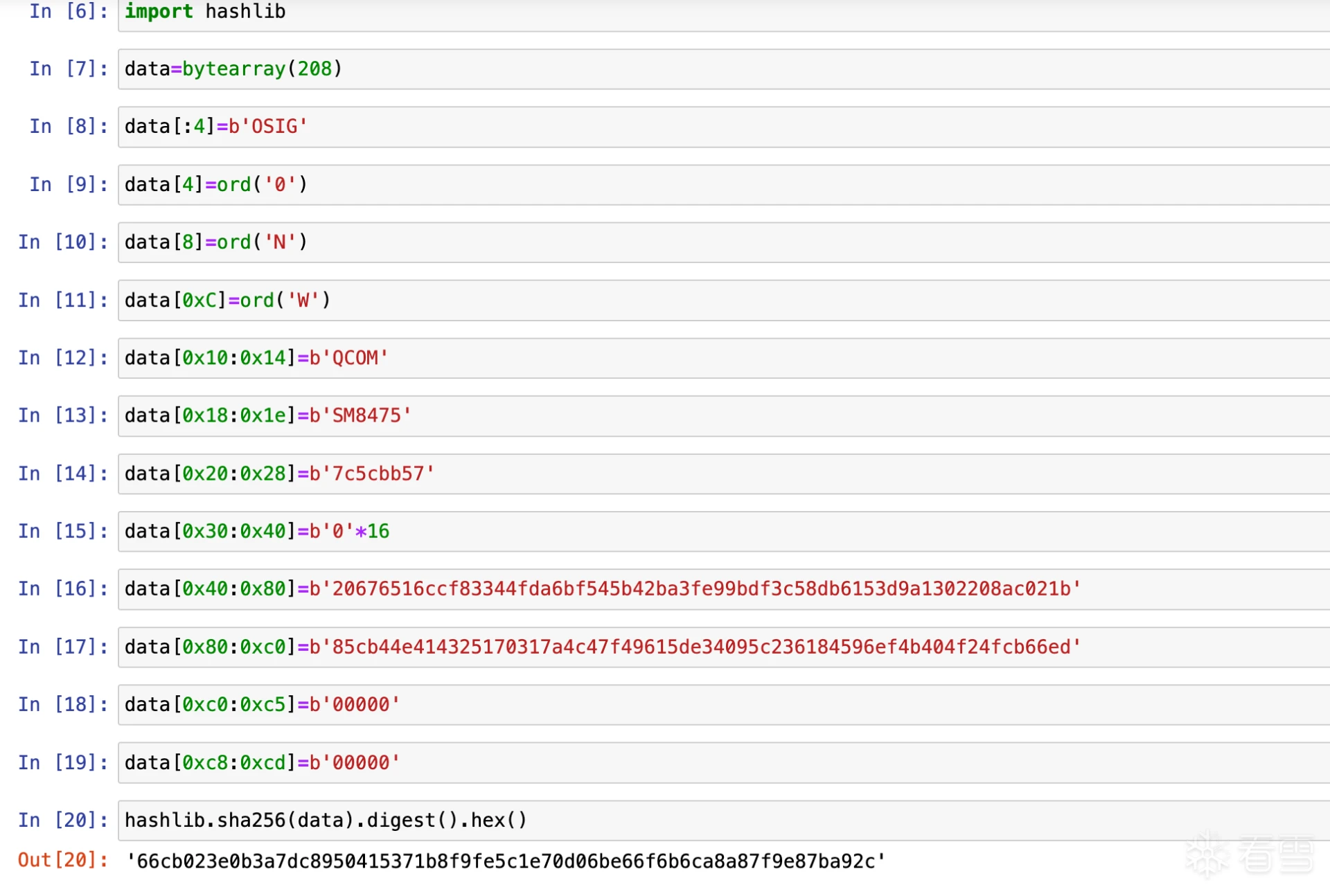Select cell containing data[8]=ord('N')

pos(724,242)
